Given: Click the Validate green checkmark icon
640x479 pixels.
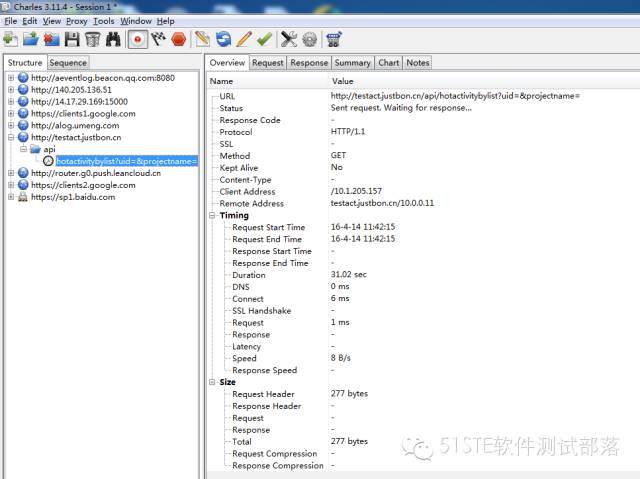Looking at the screenshot, I should click(x=264, y=40).
